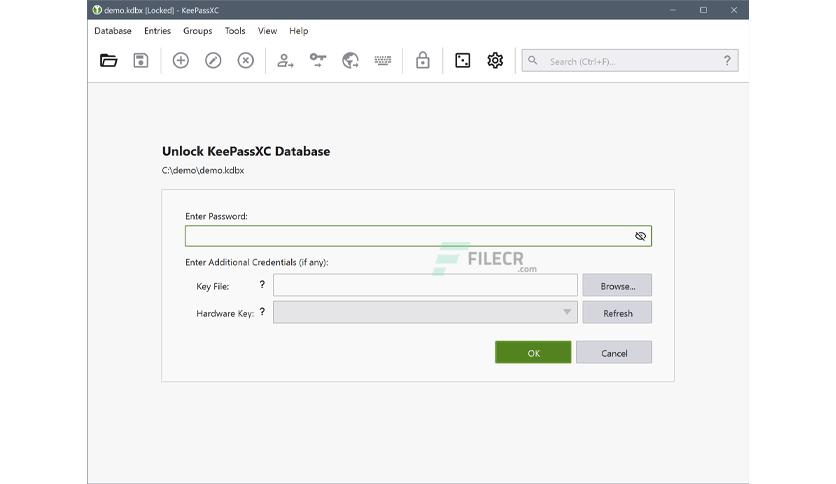This screenshot has width=836, height=484.
Task: Click the Save Database disk icon
Action: [x=141, y=60]
